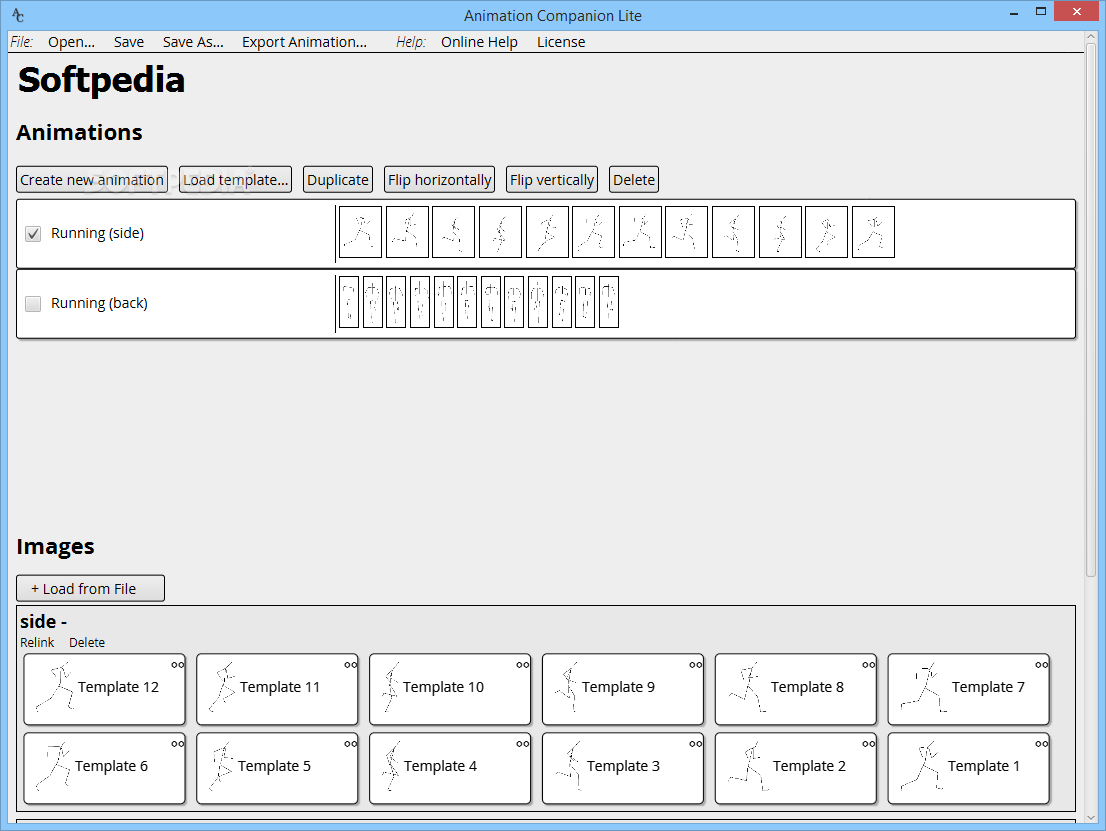Click the link icon on Template 5 card
Image resolution: width=1106 pixels, height=831 pixels.
point(351,744)
